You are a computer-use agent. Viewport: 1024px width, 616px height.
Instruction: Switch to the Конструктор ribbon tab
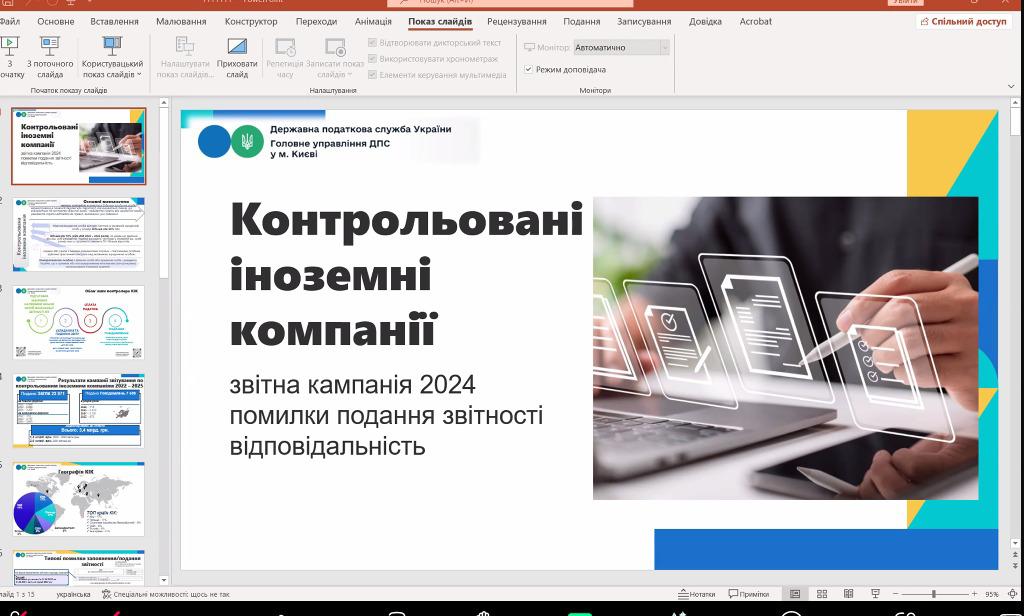point(251,22)
